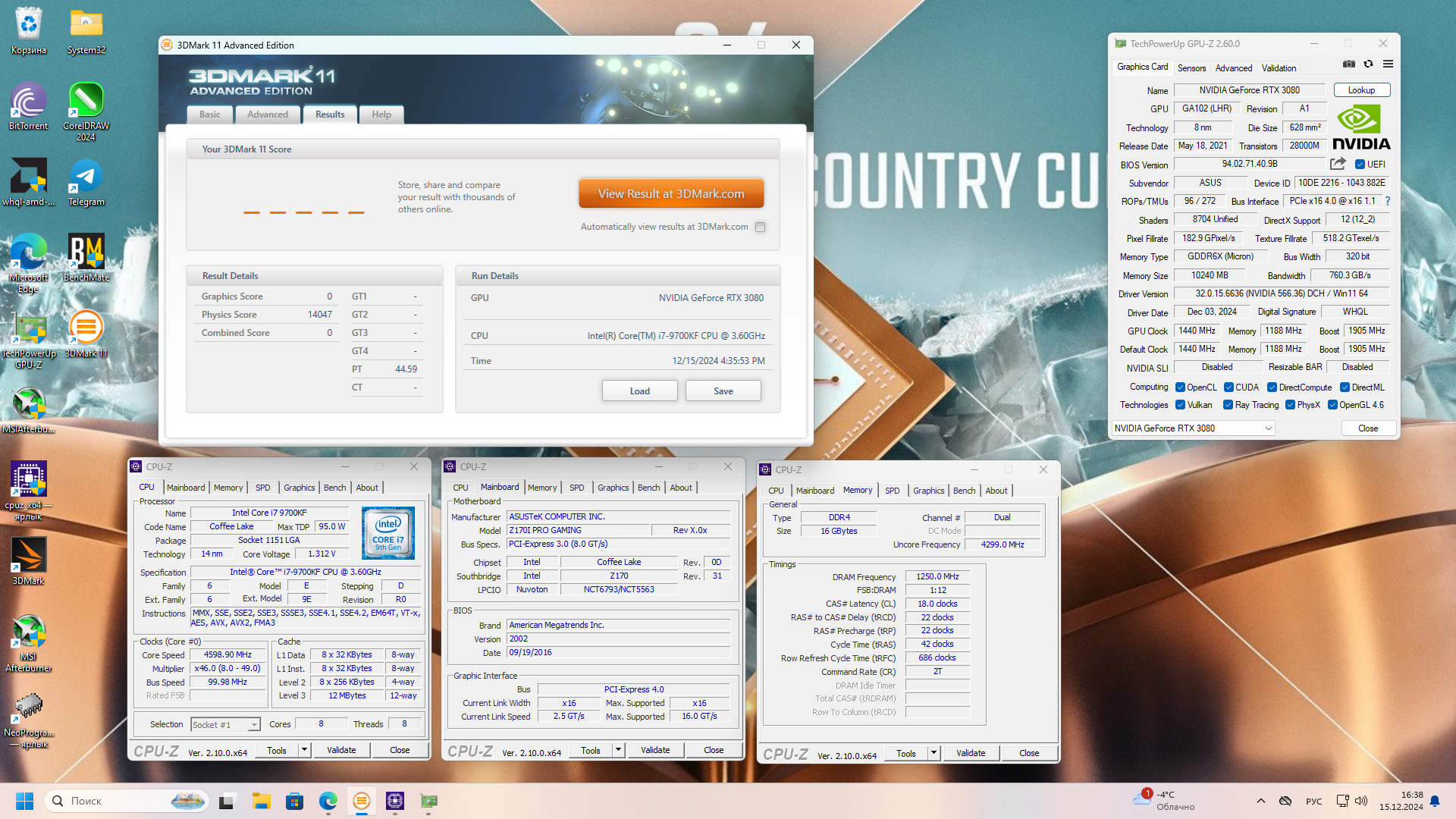Switch to the Sensors tab in GPU-Z
1456x819 pixels.
click(1191, 68)
